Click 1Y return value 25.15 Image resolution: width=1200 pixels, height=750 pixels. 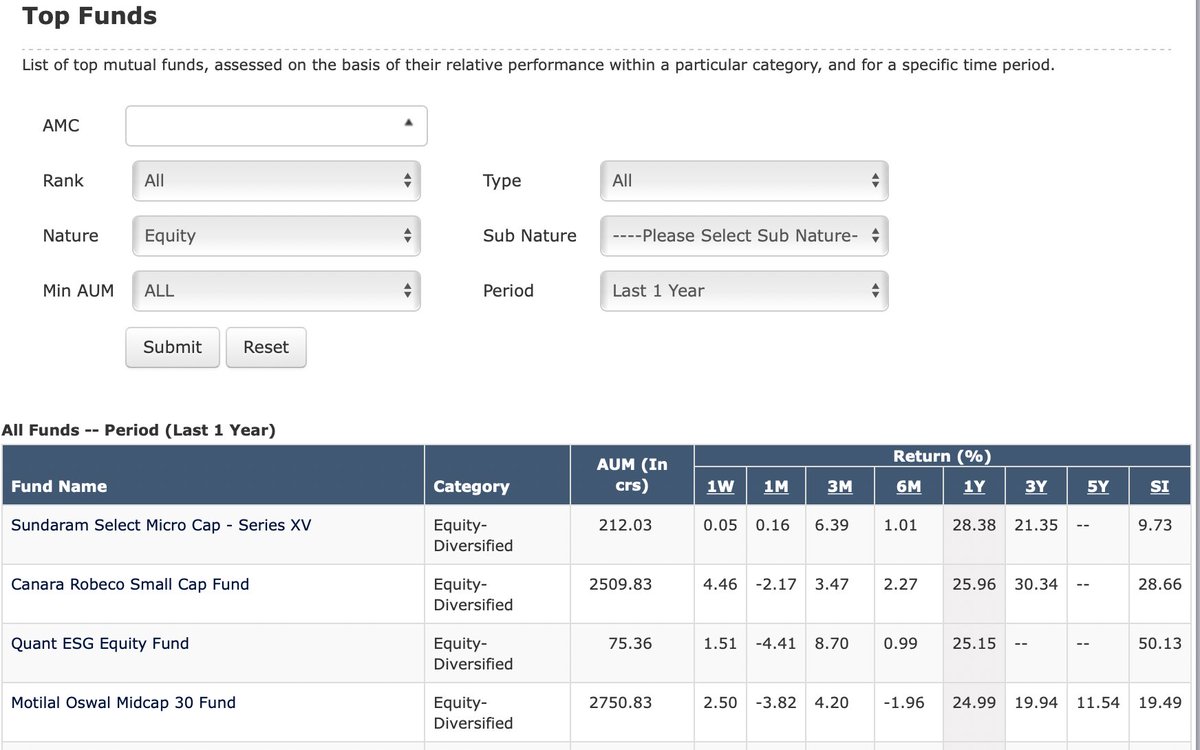[x=974, y=643]
